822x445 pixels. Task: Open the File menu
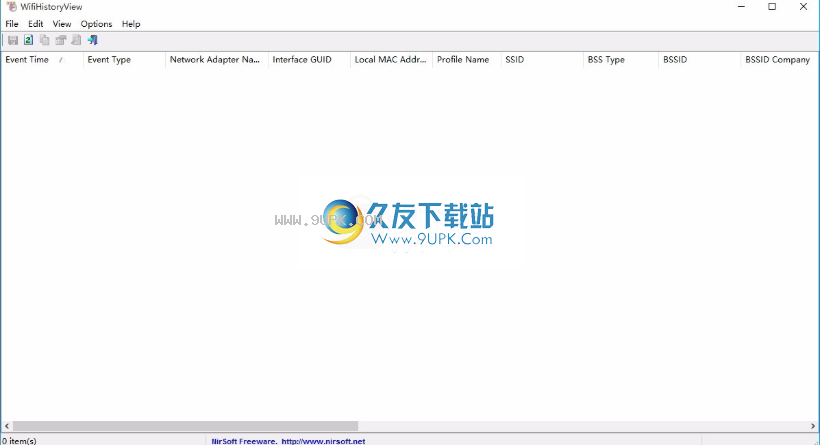[12, 24]
